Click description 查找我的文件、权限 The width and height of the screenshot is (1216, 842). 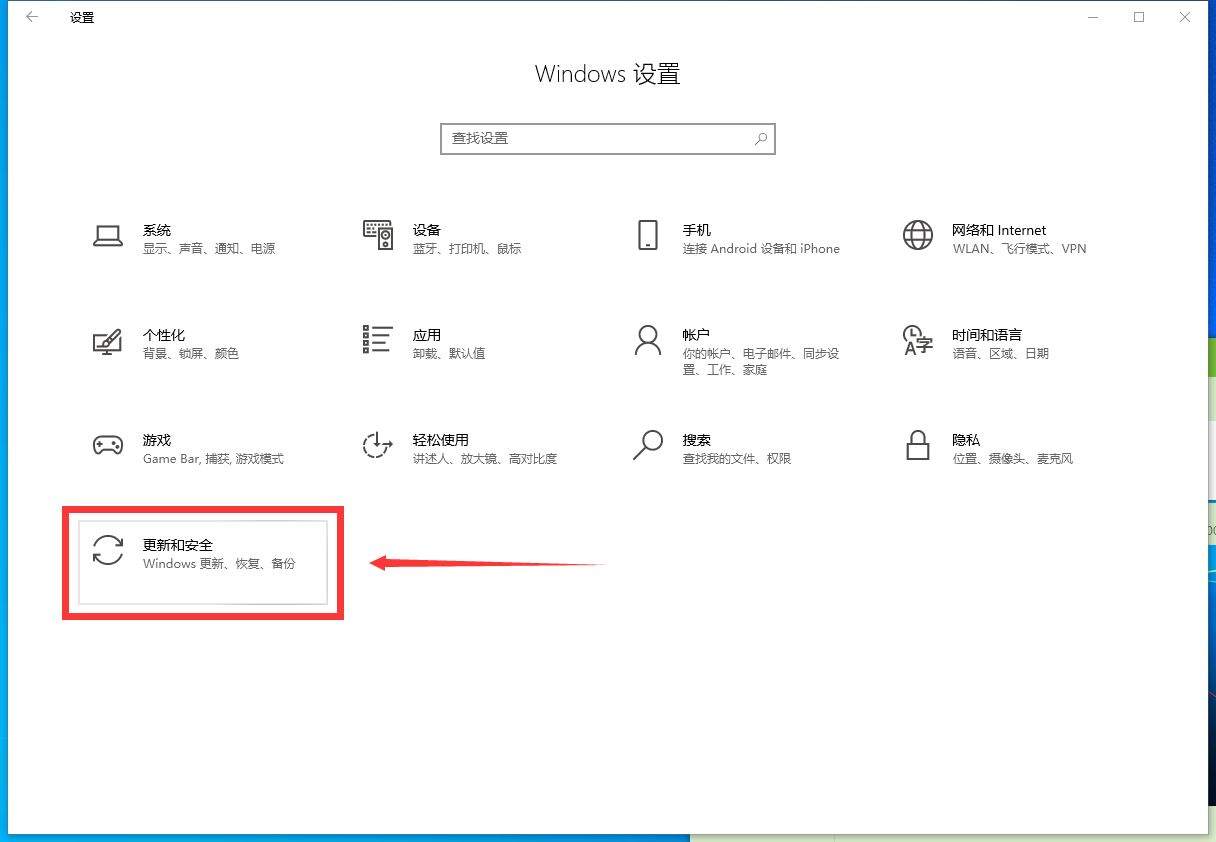point(737,459)
